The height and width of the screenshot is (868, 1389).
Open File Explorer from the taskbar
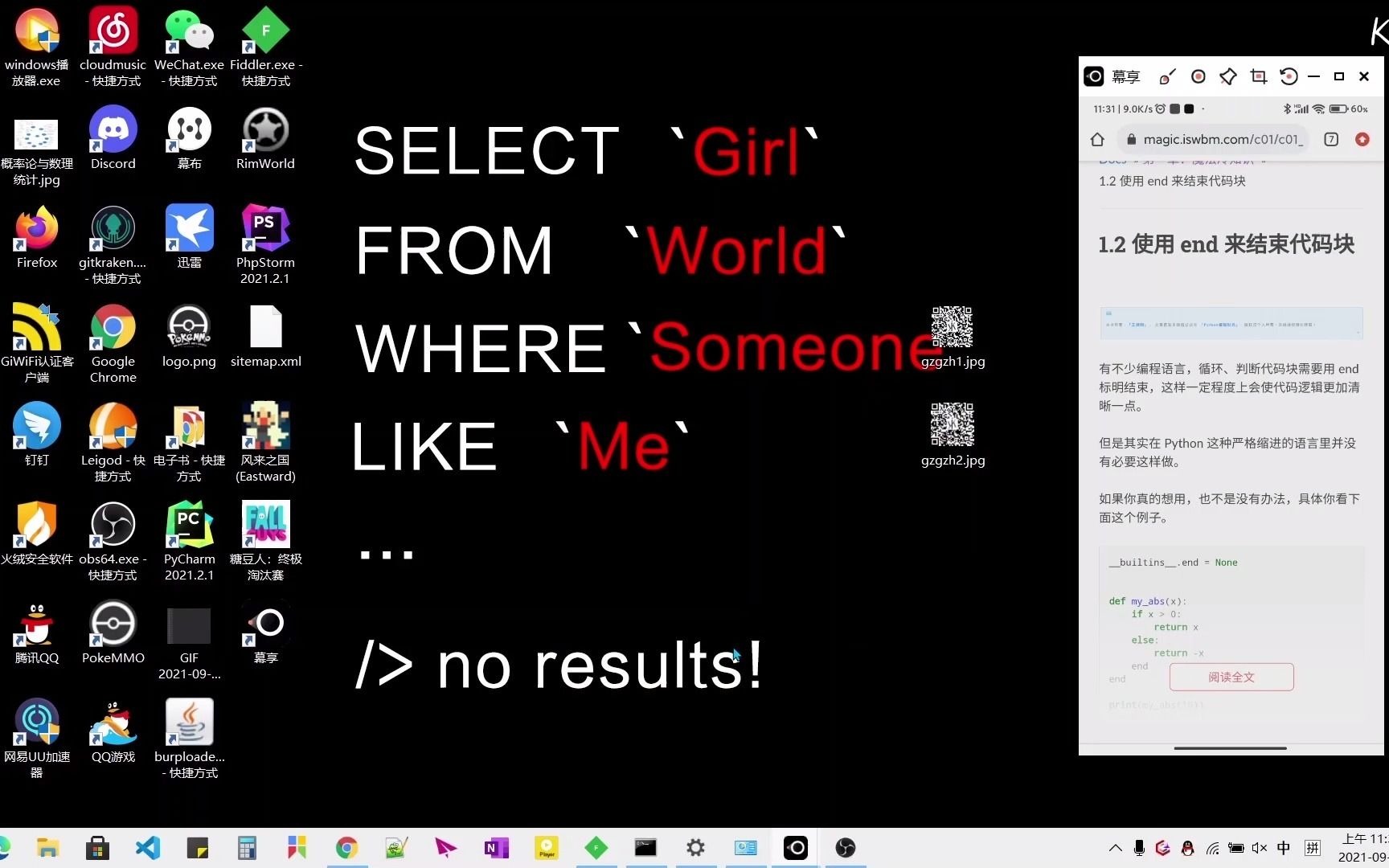pos(48,848)
